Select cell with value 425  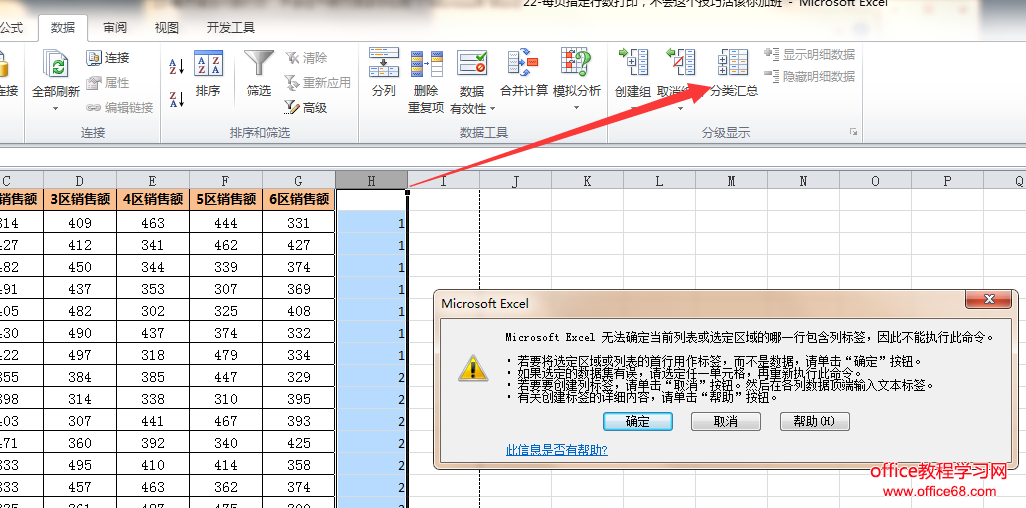click(x=299, y=443)
